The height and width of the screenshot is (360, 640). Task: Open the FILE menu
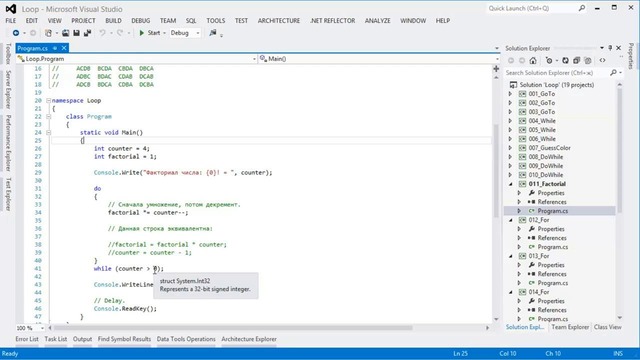tap(11, 20)
